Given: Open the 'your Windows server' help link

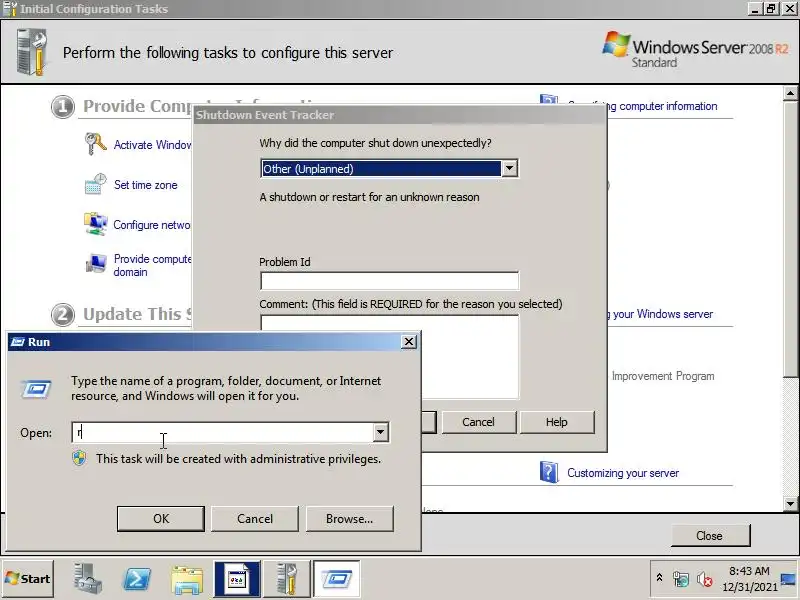Looking at the screenshot, I should click(x=662, y=314).
